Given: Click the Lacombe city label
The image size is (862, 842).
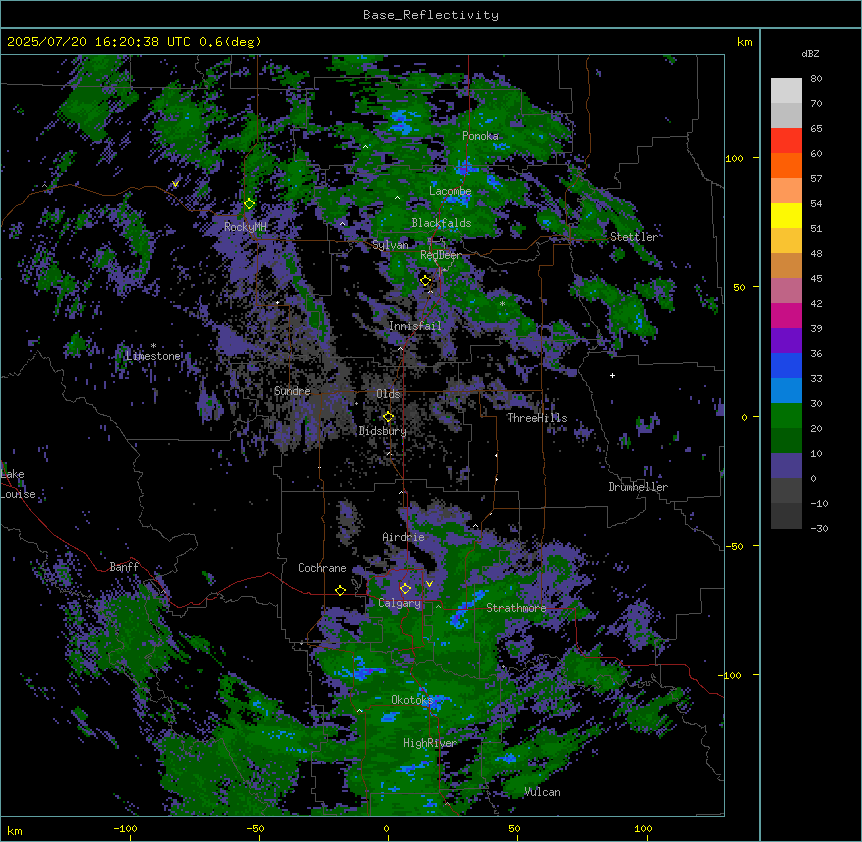Looking at the screenshot, I should tap(450, 191).
